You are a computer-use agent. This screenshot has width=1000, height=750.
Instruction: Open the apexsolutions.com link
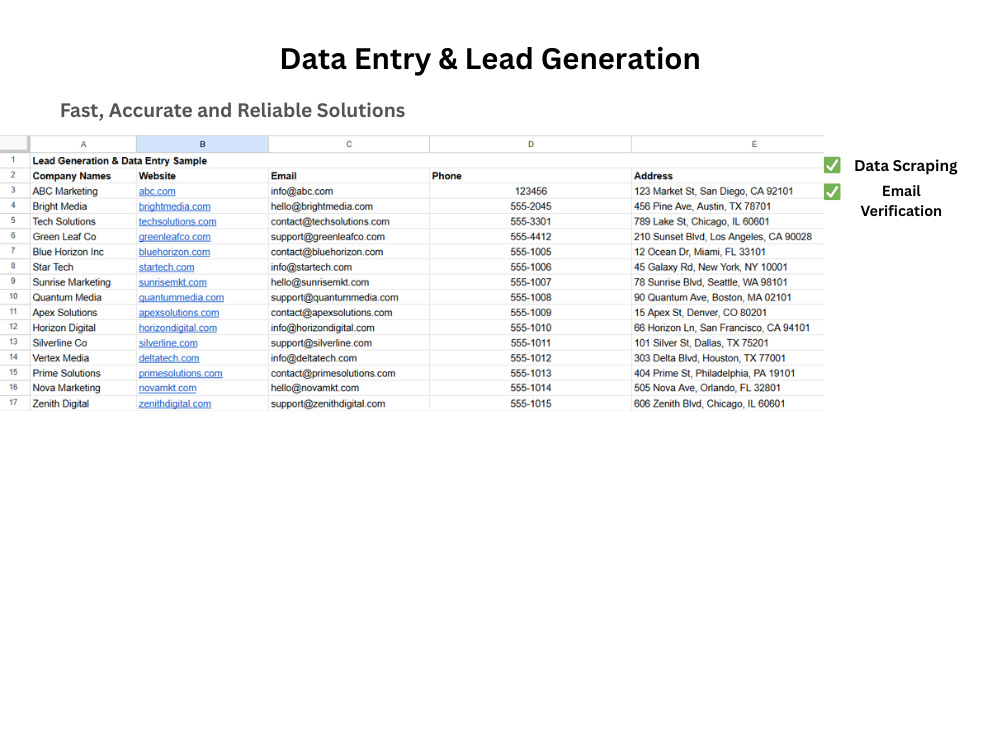pyautogui.click(x=179, y=313)
